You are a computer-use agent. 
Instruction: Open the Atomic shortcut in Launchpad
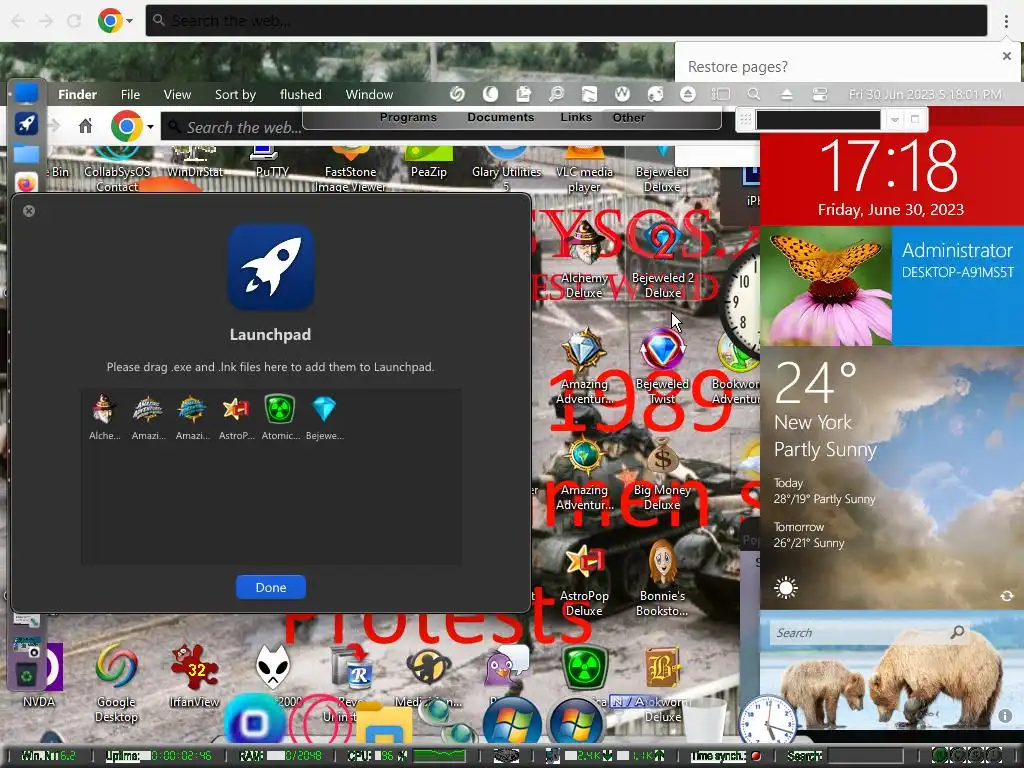[x=280, y=417]
